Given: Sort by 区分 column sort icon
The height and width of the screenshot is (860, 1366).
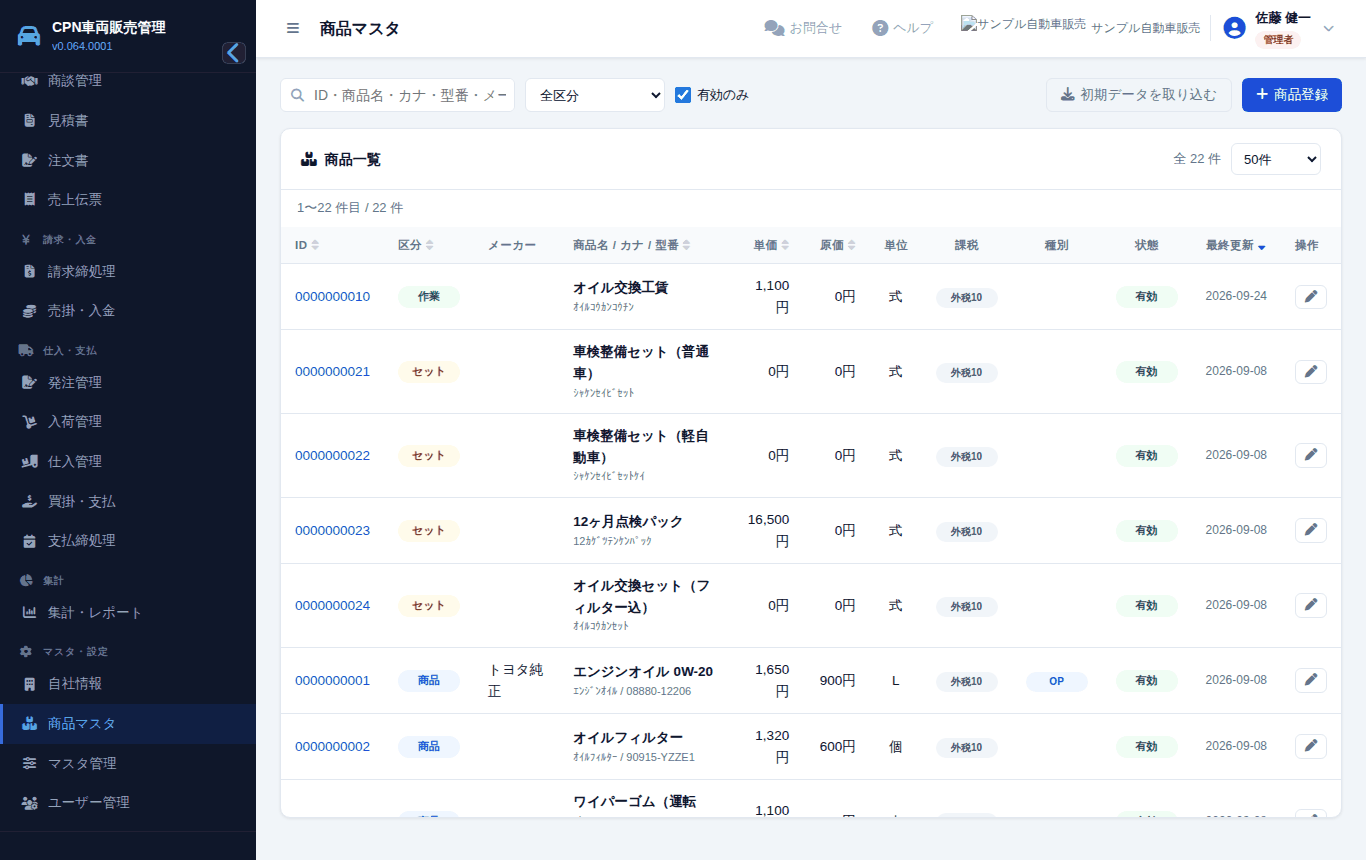Looking at the screenshot, I should tap(429, 245).
